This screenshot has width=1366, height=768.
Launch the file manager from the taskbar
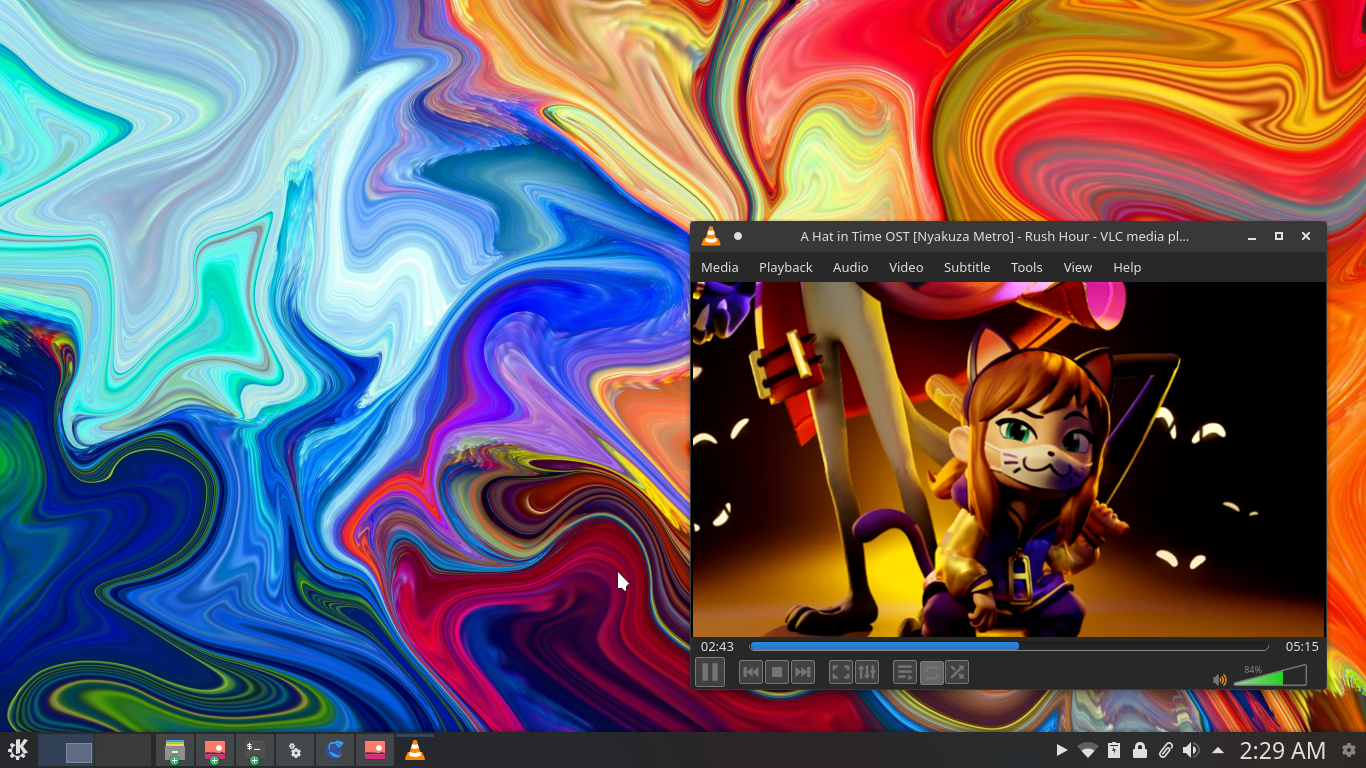point(175,750)
